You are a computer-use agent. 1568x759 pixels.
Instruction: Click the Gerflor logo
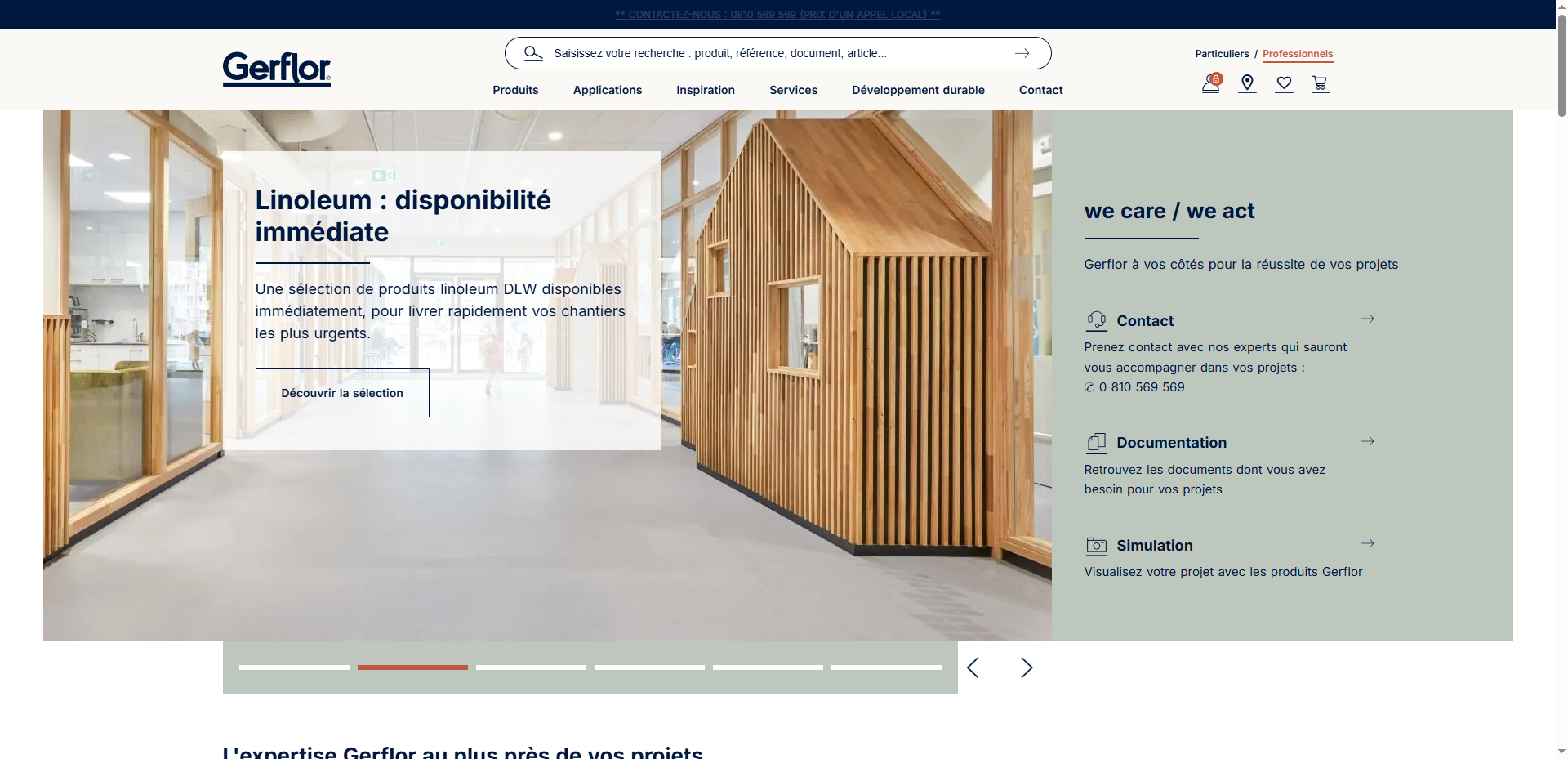(276, 69)
